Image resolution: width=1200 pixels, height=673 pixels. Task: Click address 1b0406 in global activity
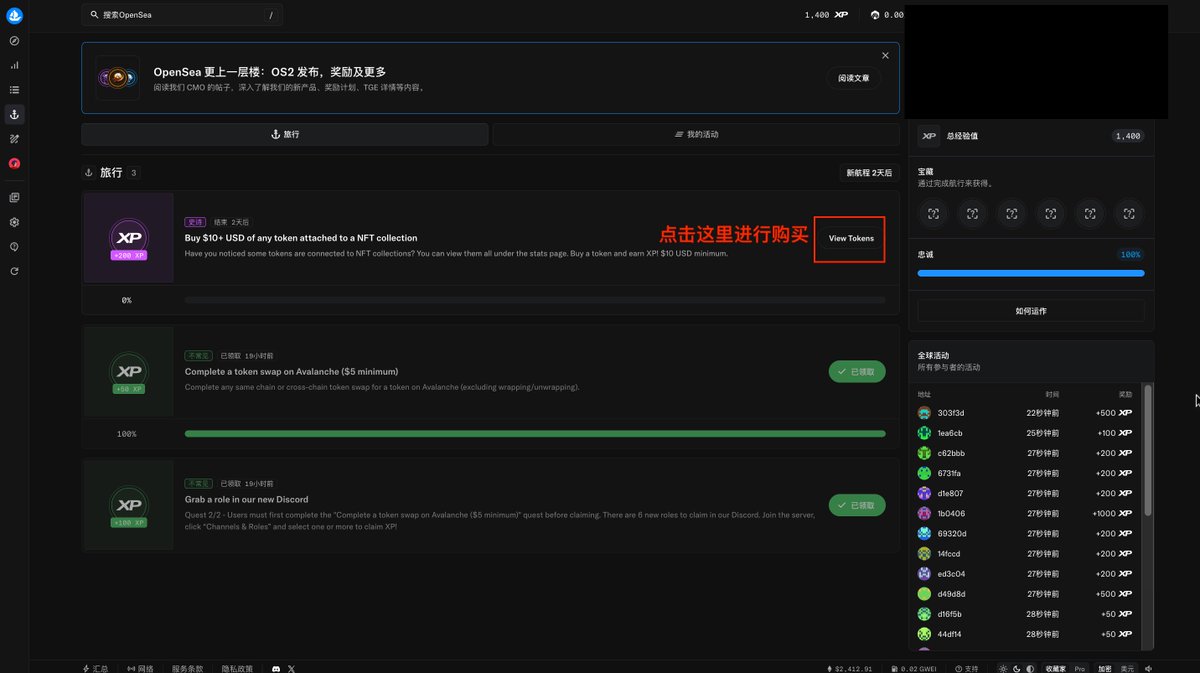coord(951,513)
